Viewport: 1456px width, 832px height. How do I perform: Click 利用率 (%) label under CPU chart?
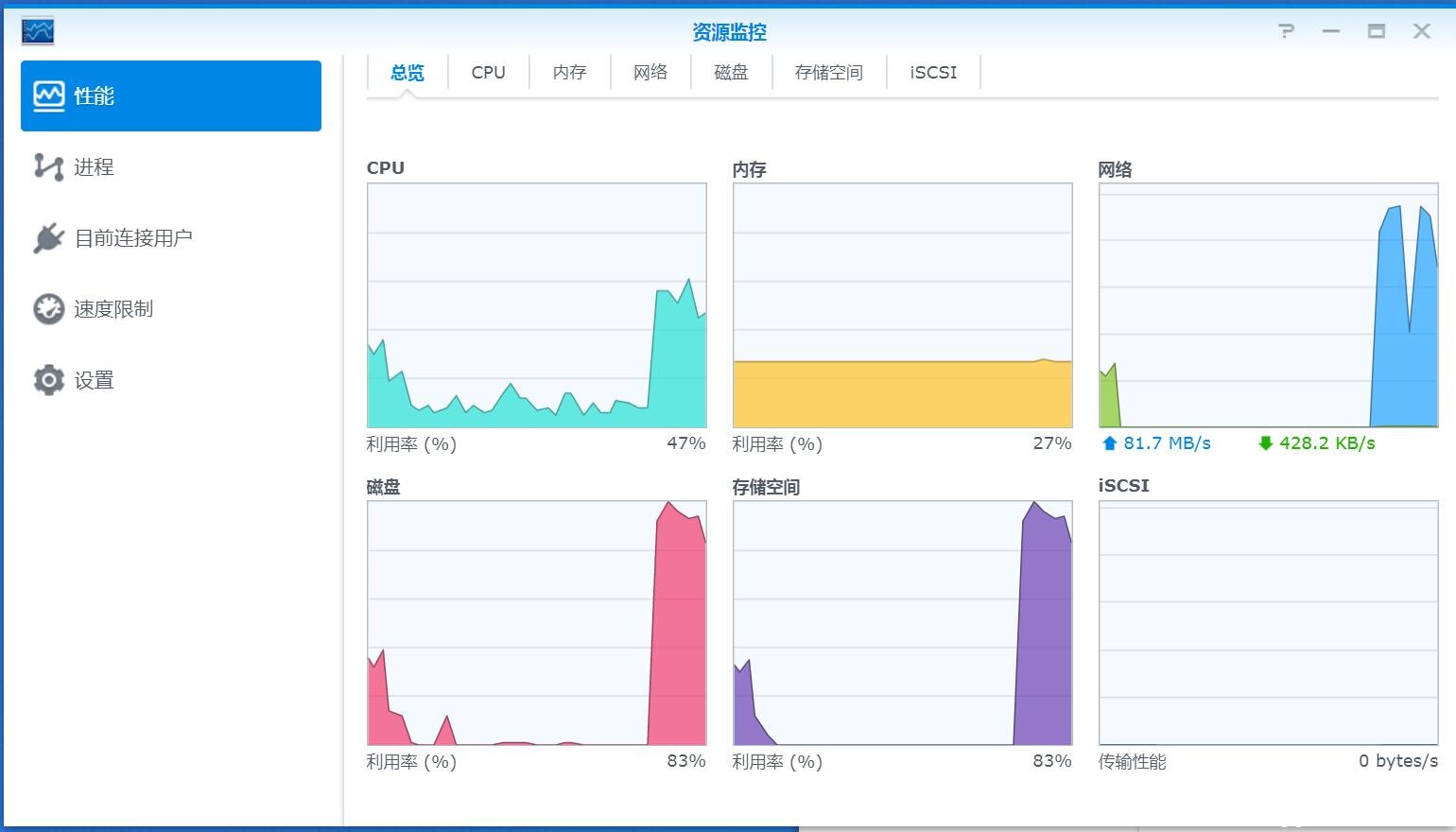point(411,443)
